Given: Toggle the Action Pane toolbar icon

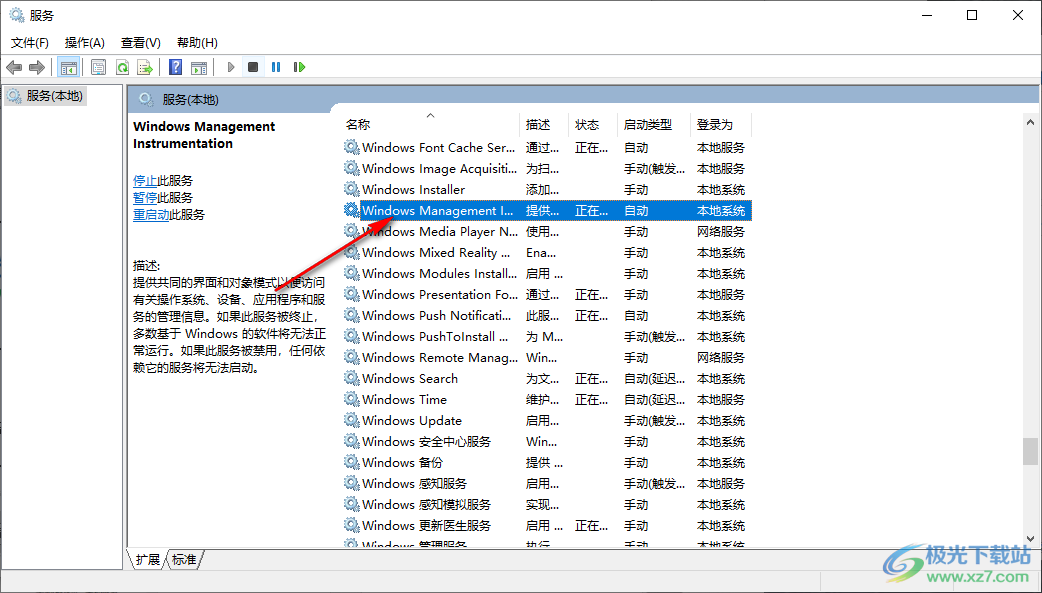Looking at the screenshot, I should (x=199, y=67).
